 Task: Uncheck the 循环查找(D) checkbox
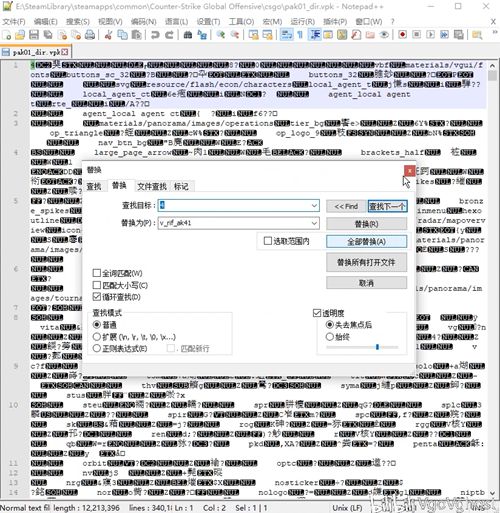tap(97, 296)
